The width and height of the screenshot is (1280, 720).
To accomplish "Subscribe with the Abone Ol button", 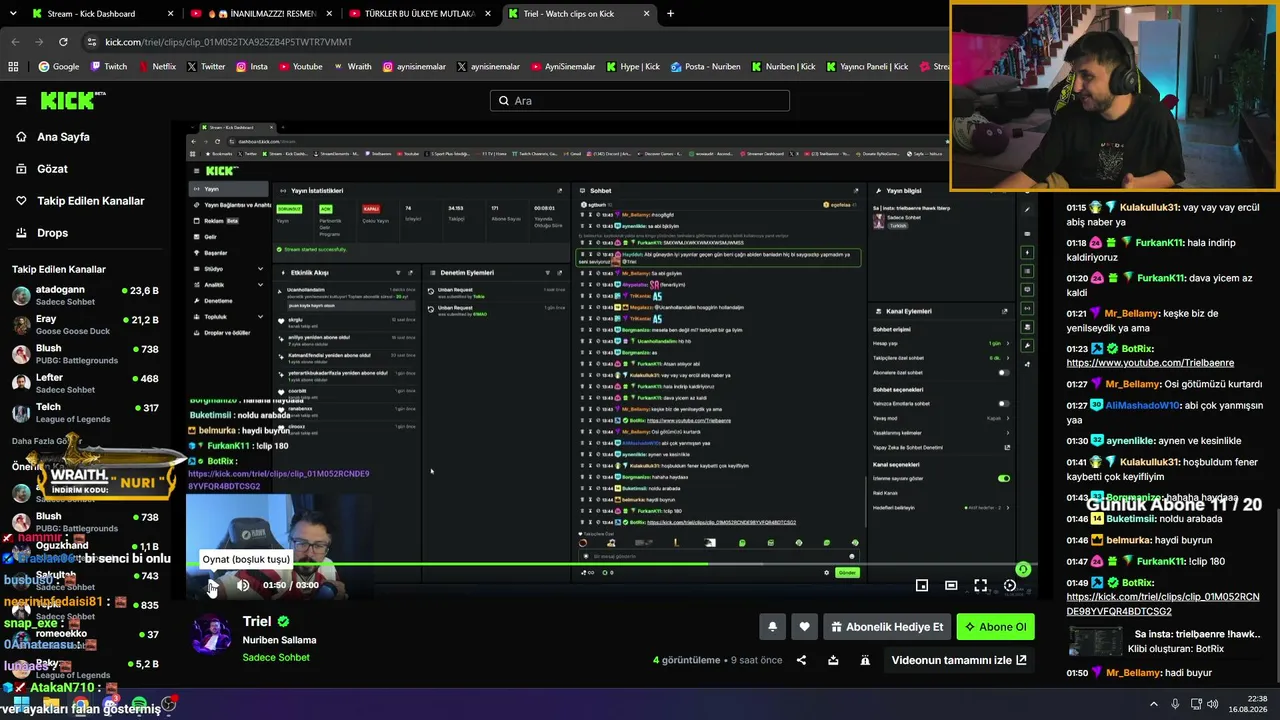I will point(996,627).
